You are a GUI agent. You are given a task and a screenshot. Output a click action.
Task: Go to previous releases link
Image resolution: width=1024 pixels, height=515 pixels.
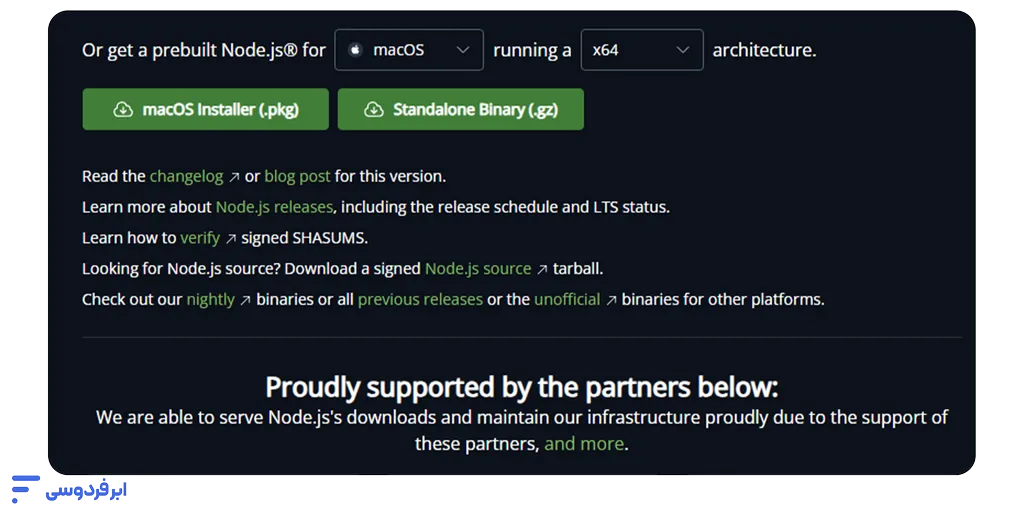pos(421,299)
